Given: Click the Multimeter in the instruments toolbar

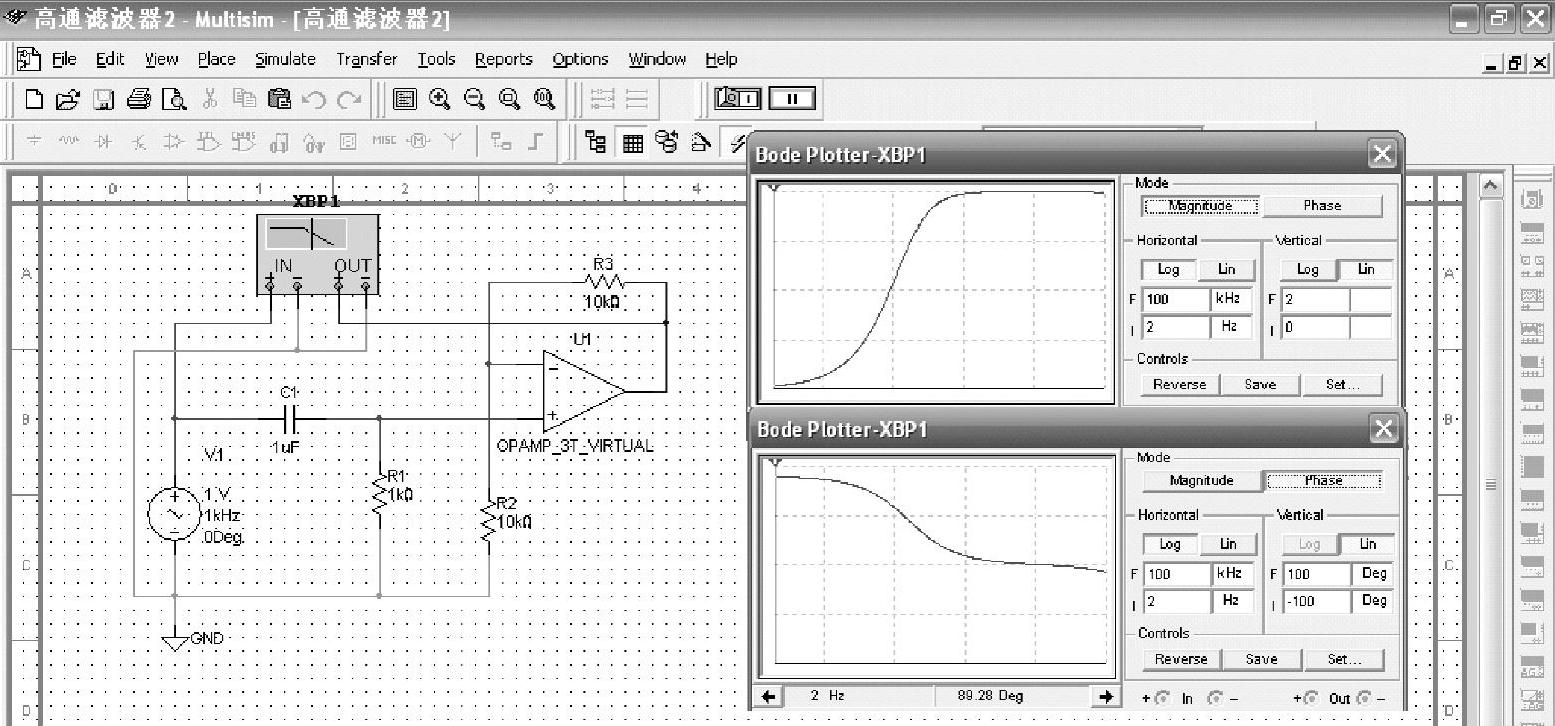Looking at the screenshot, I should [1531, 200].
